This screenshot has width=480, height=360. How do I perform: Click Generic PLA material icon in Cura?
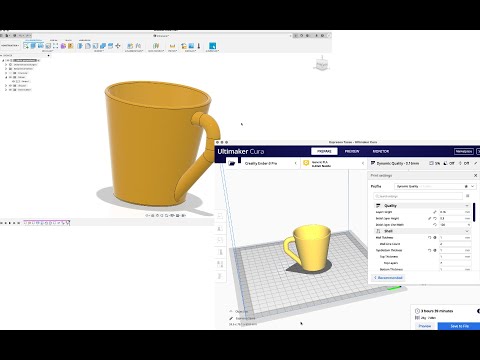coord(306,163)
